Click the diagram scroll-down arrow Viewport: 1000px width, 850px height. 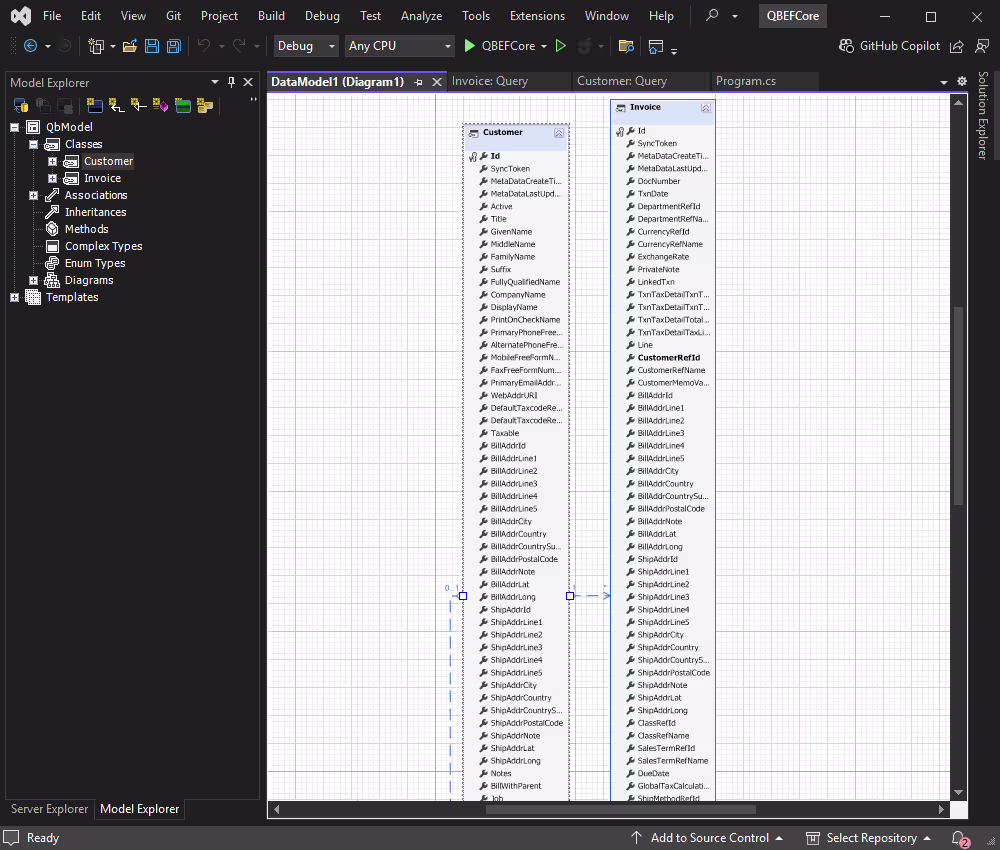tap(959, 793)
